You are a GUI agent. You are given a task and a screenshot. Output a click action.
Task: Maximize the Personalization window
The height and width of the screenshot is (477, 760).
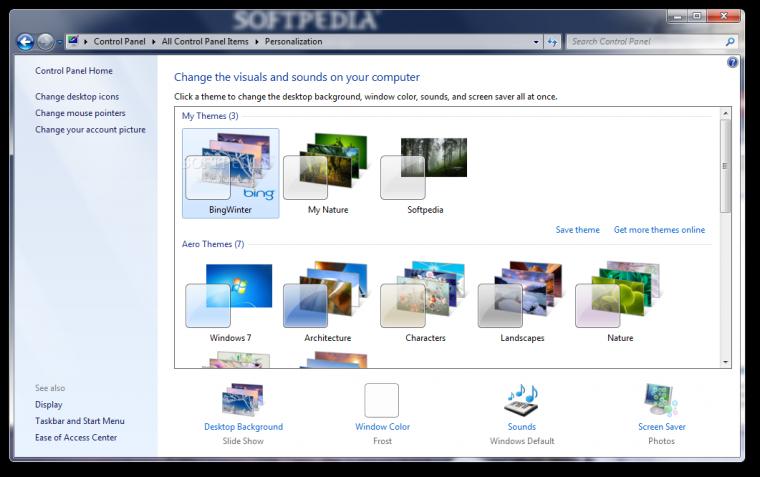click(x=697, y=16)
